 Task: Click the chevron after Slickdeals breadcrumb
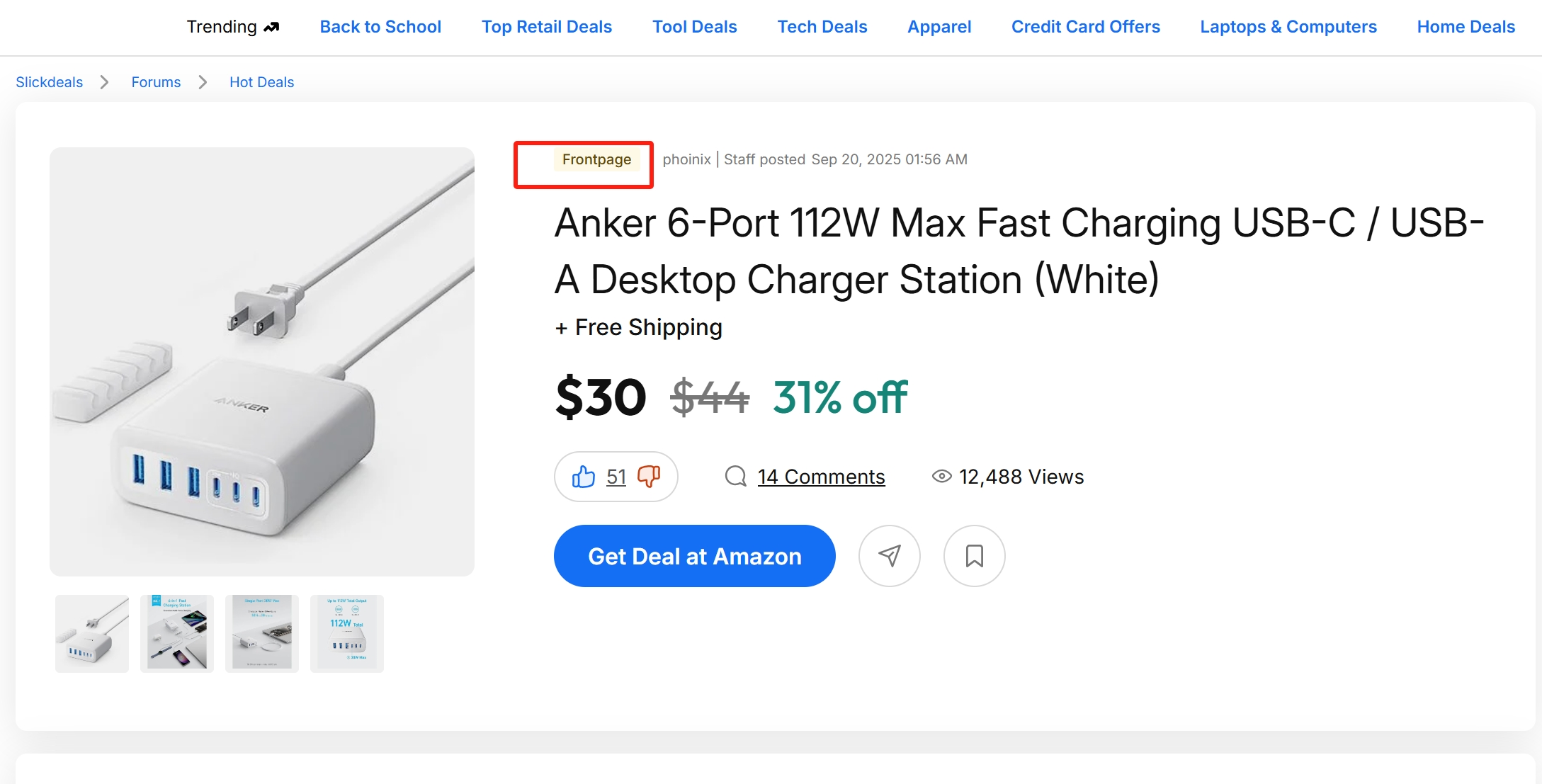(x=105, y=82)
